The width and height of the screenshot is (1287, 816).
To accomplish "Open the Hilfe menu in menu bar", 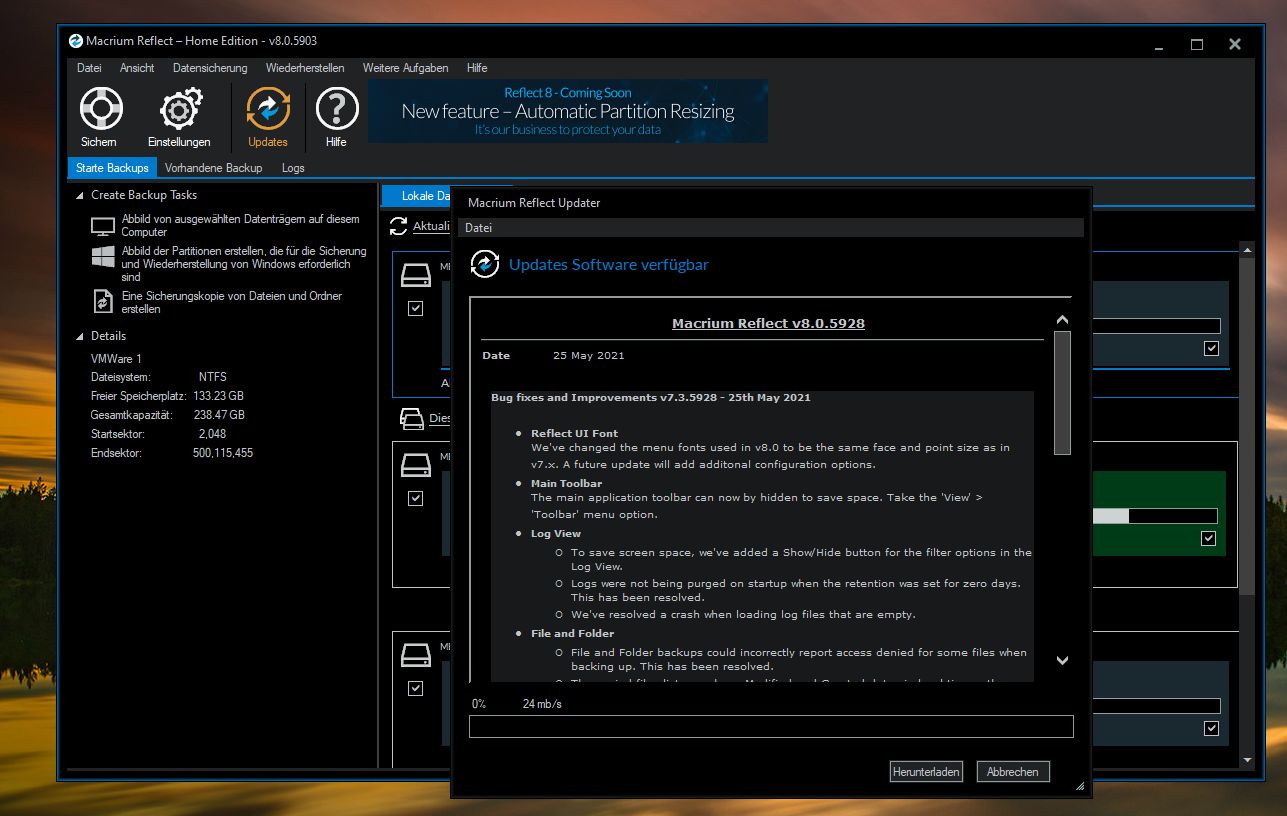I will pos(477,68).
